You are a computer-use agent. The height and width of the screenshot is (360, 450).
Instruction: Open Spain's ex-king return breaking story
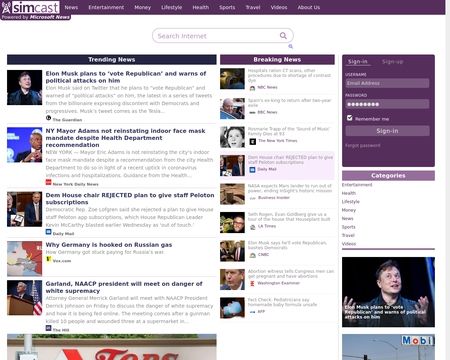click(x=289, y=103)
